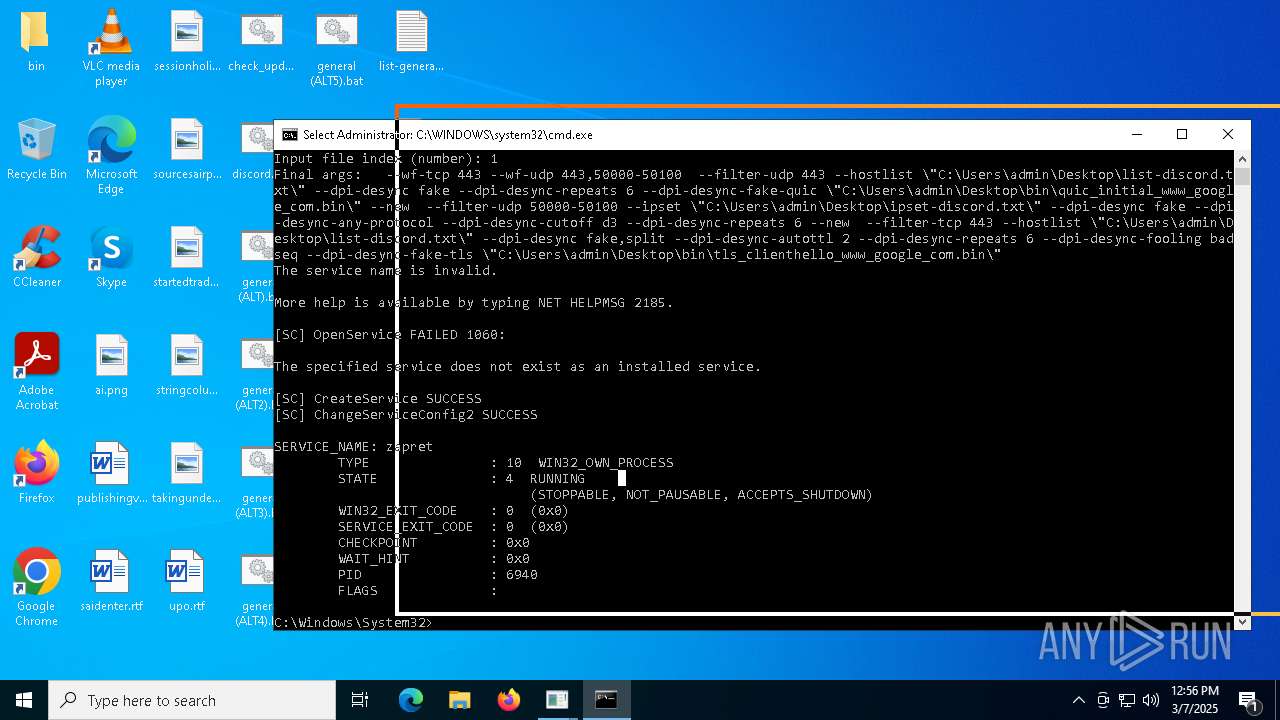Select the sourcesairp... file icon
Image resolution: width=1280 pixels, height=720 pixels.
187,148
